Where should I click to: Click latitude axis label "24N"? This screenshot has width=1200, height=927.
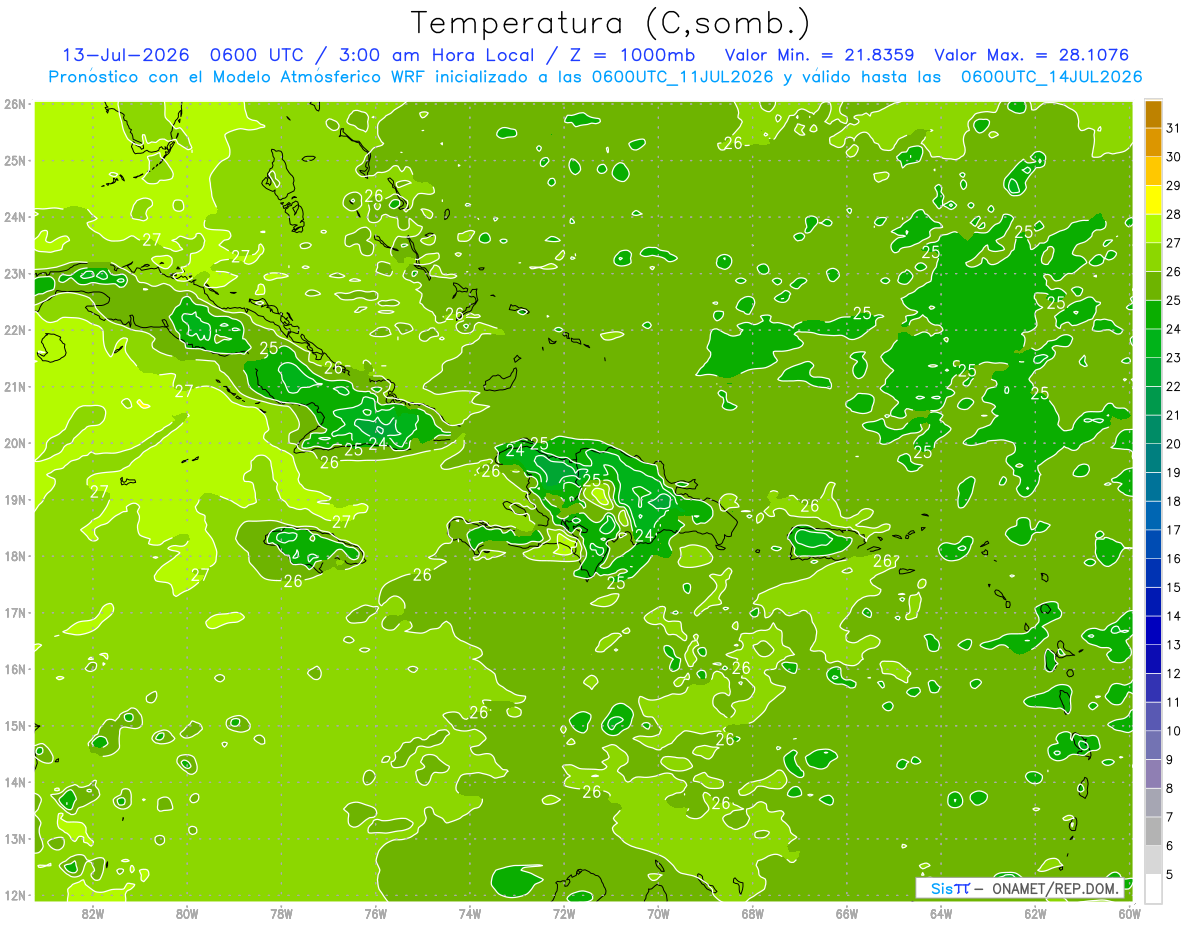tap(14, 217)
